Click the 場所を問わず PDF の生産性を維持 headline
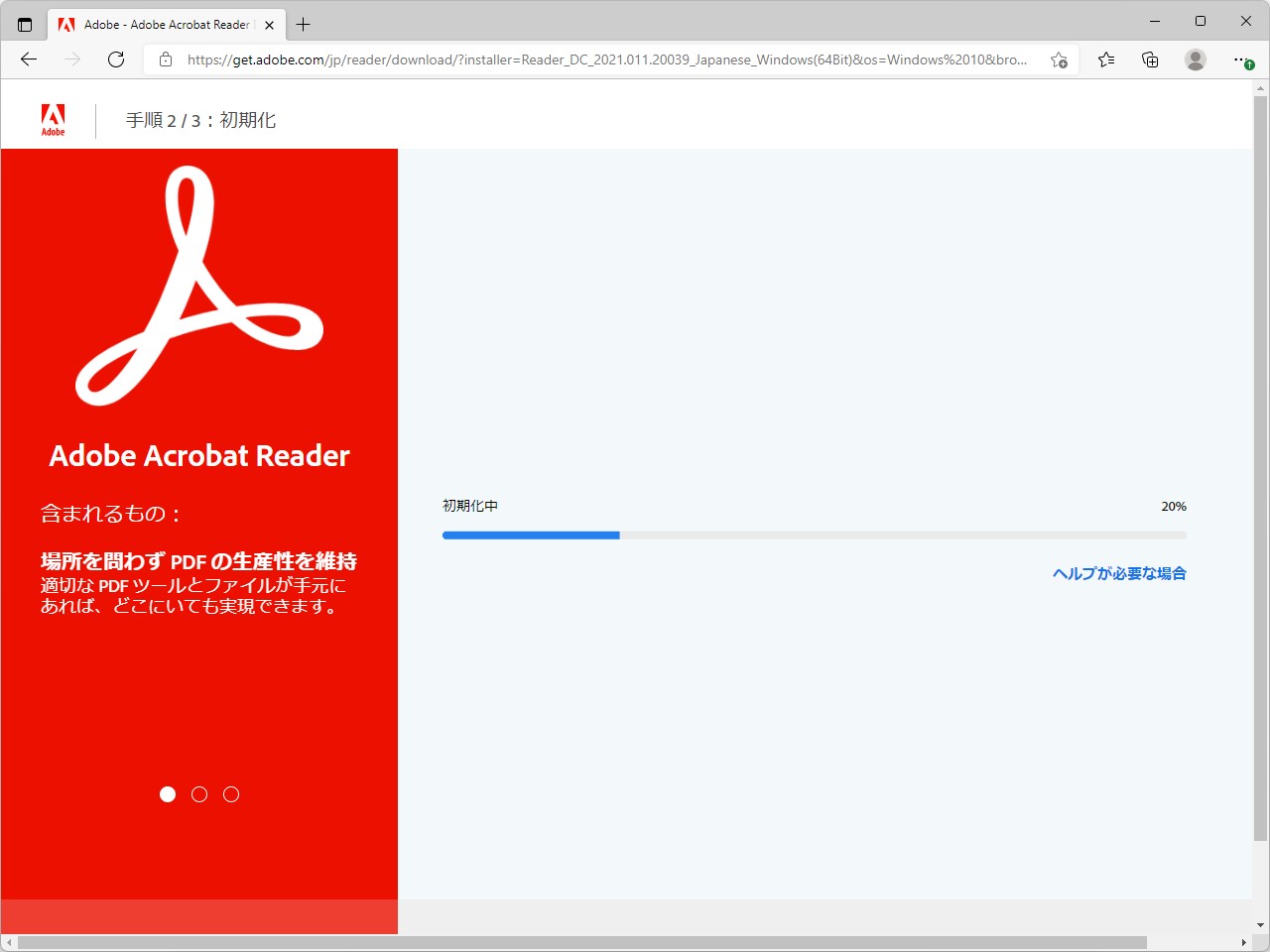The height and width of the screenshot is (952, 1270). (198, 561)
